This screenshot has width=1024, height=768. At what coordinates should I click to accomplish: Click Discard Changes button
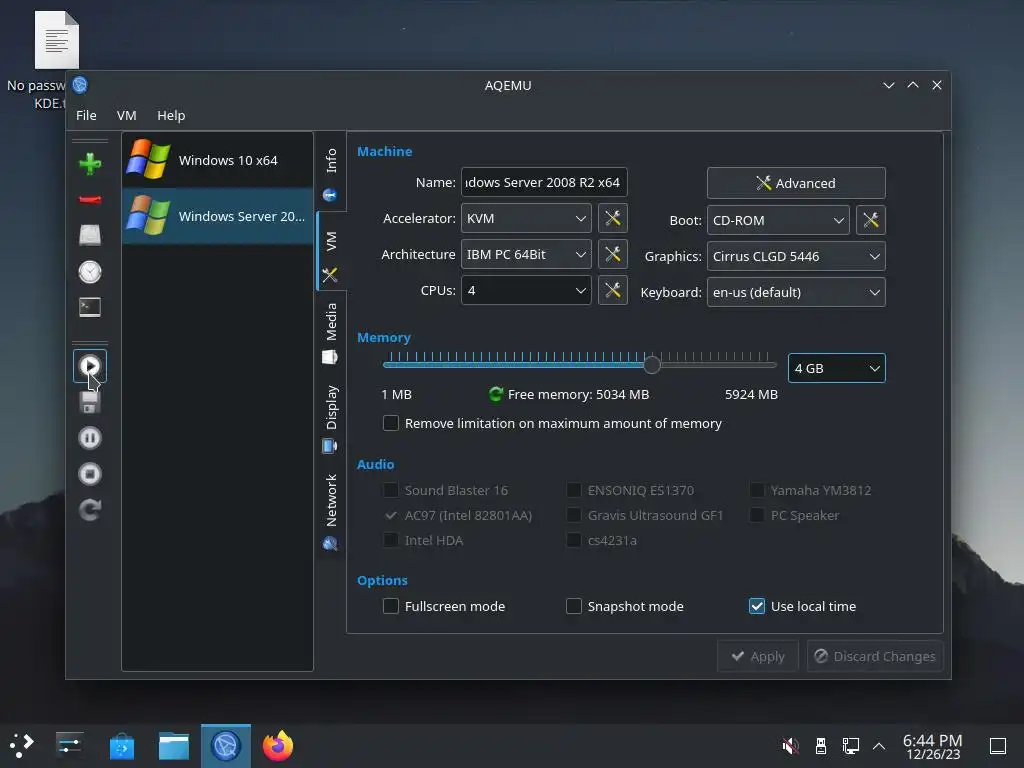click(x=875, y=656)
